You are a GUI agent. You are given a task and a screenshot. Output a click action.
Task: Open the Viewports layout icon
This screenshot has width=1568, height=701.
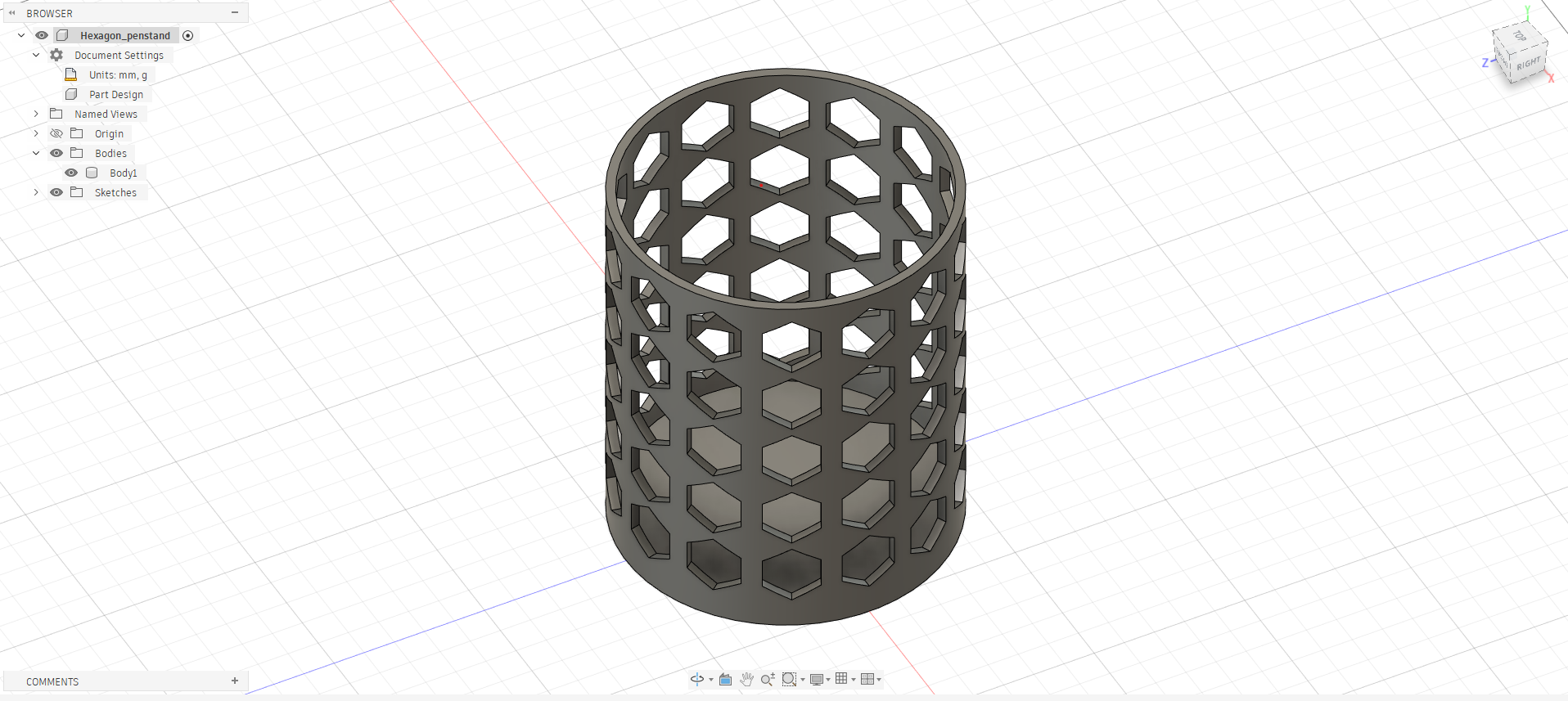(867, 678)
